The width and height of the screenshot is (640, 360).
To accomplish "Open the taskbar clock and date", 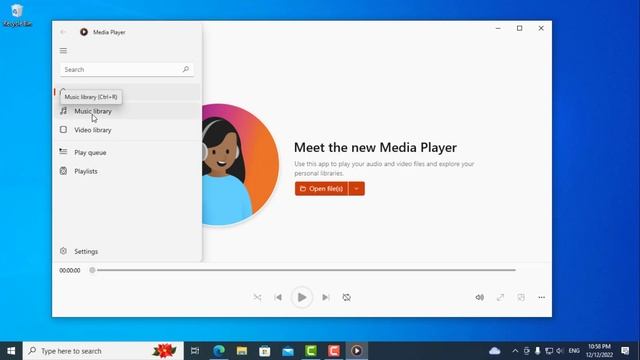I will tap(599, 351).
